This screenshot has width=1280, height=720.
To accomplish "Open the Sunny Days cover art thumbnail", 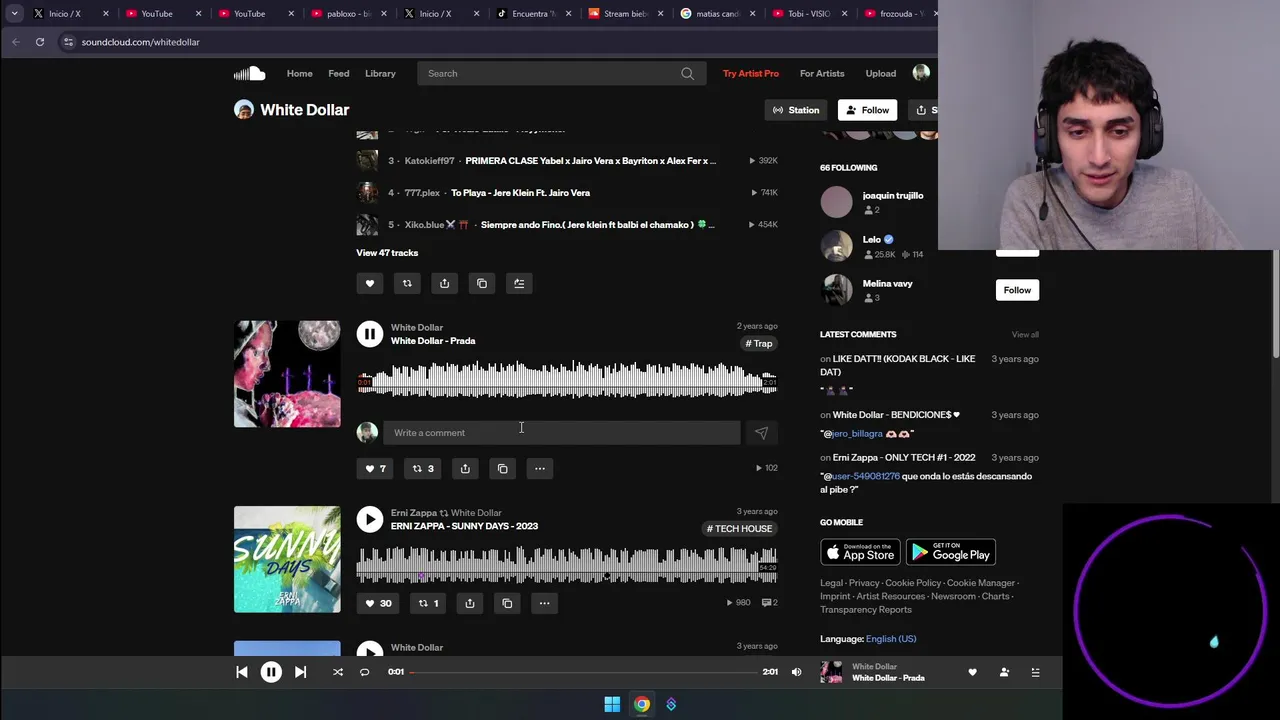I will (x=287, y=559).
